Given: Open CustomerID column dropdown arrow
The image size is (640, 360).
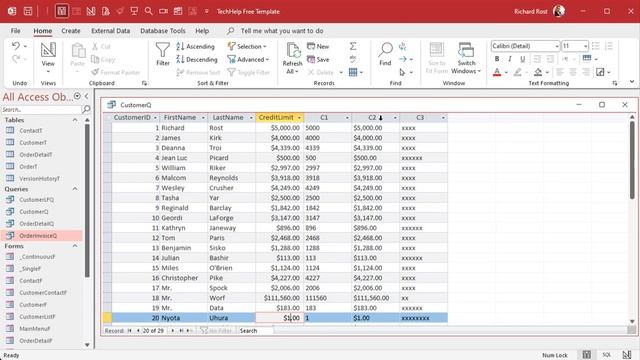Looking at the screenshot, I should click(x=155, y=118).
